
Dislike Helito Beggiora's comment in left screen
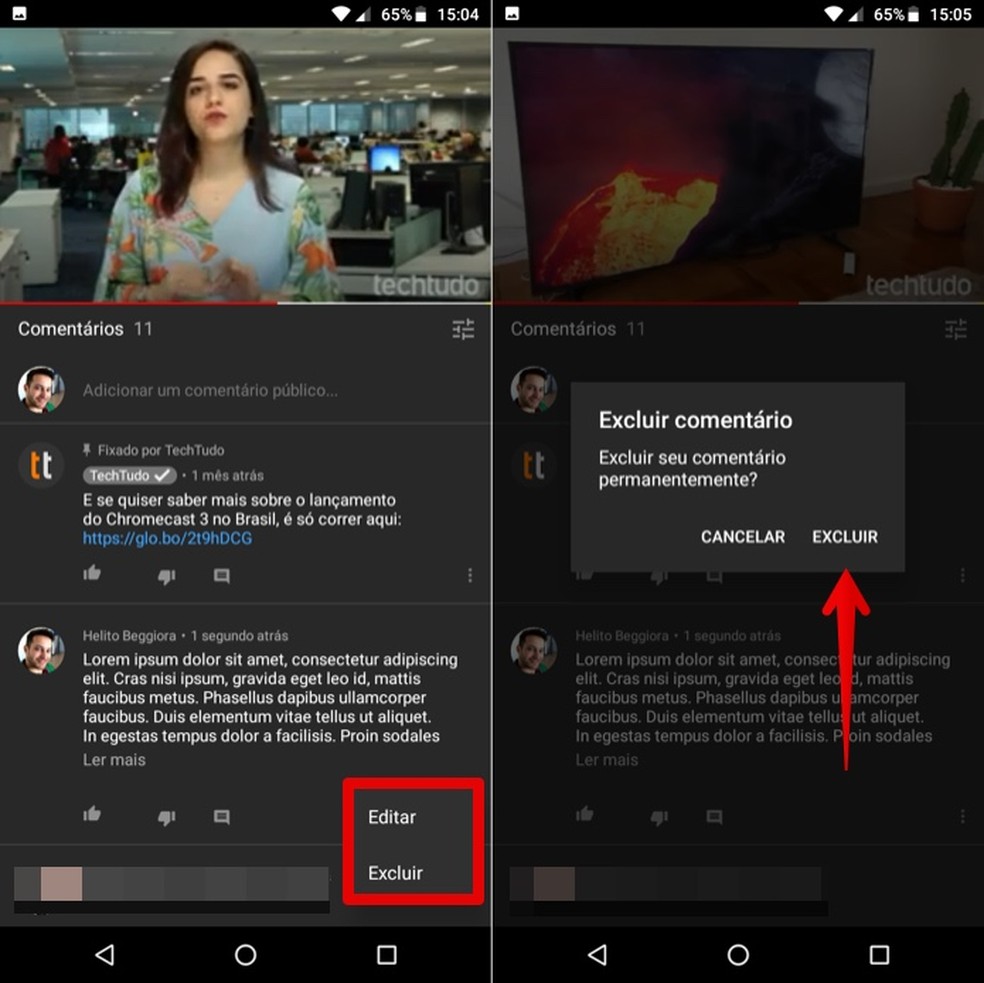pos(166,817)
